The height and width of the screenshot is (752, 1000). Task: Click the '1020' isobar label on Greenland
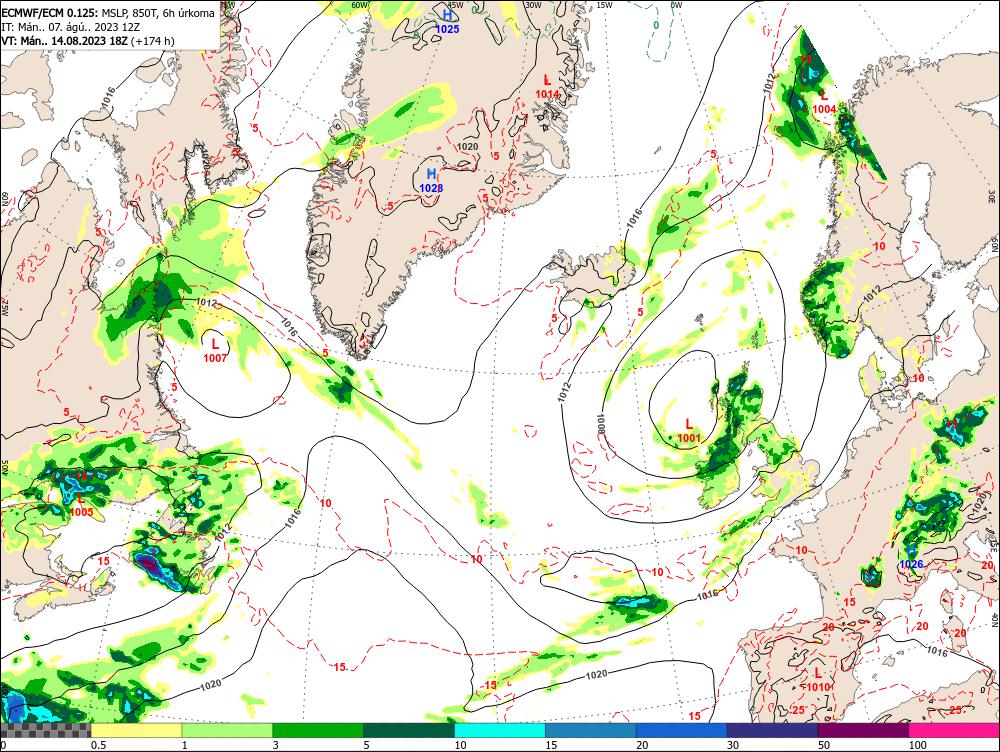467,147
